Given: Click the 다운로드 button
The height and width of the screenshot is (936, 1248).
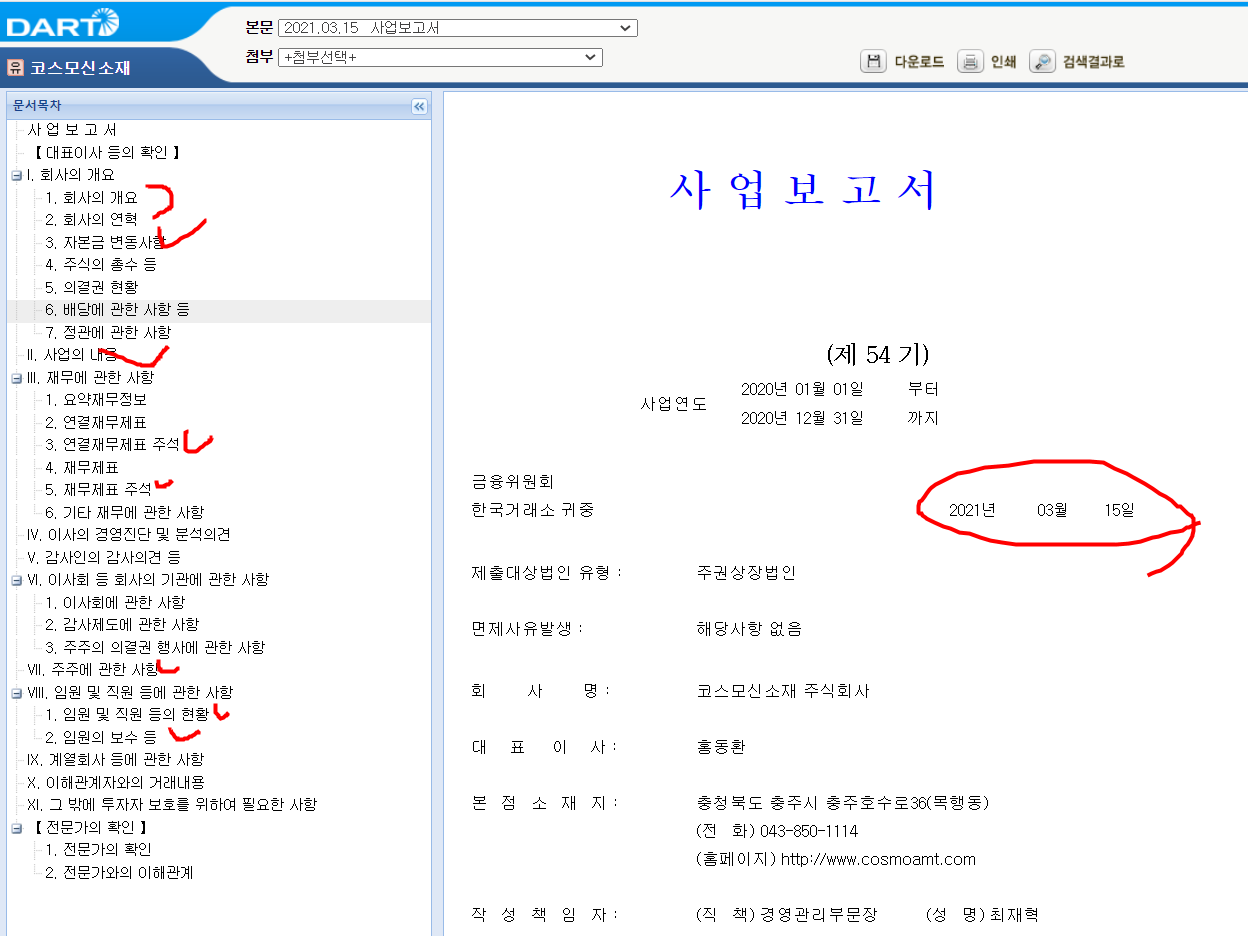Looking at the screenshot, I should (919, 62).
